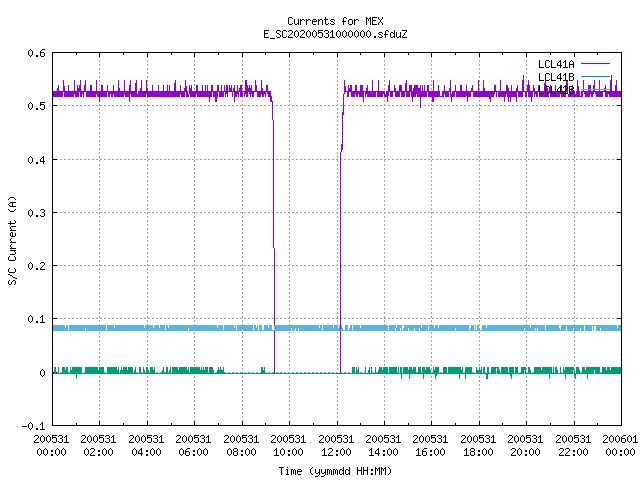Click the purple trace's falling edge before 10:00
Image resolution: width=640 pixels, height=480 pixels.
click(x=273, y=233)
